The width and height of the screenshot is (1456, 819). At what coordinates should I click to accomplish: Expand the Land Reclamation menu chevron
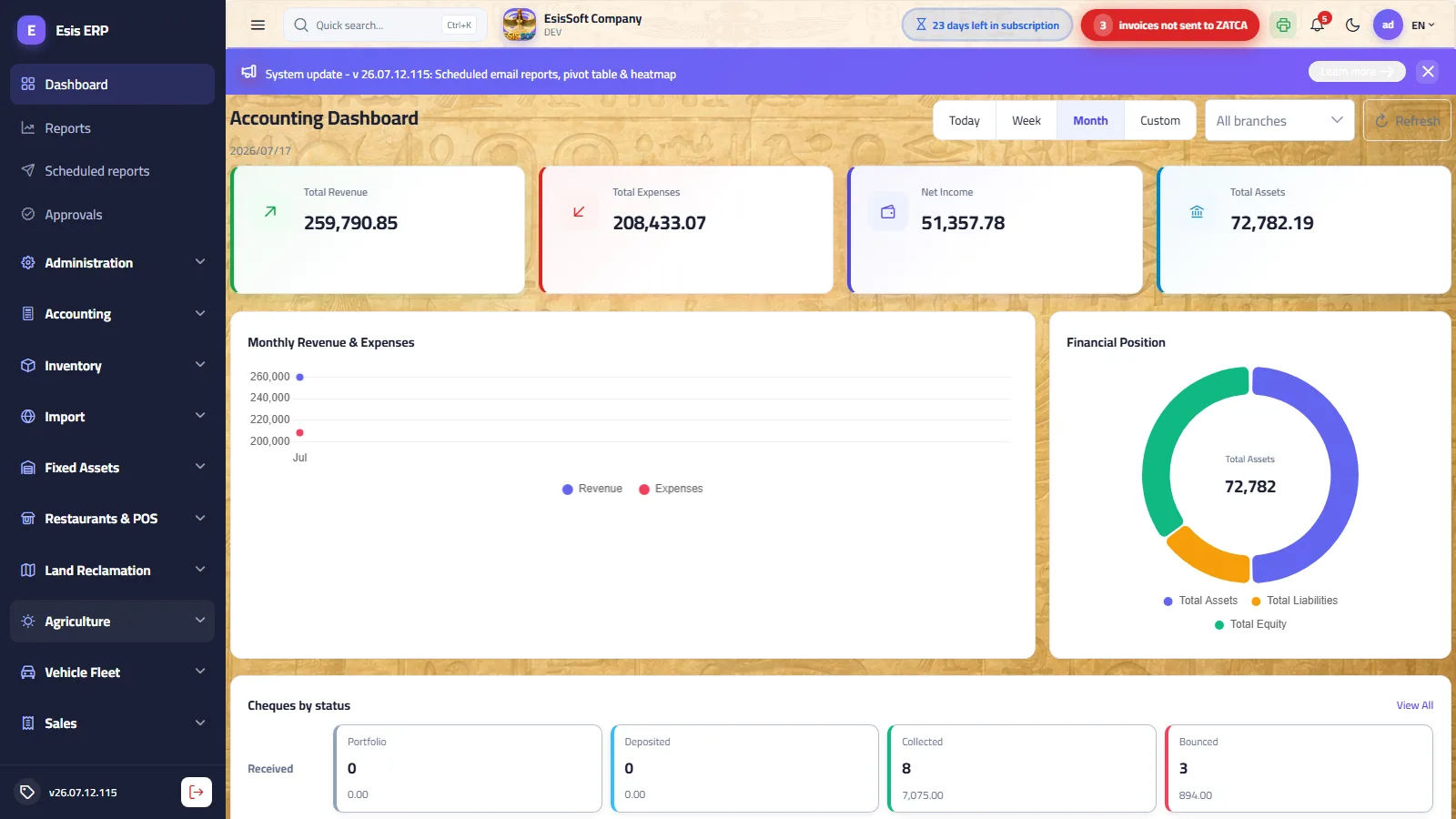coord(200,570)
